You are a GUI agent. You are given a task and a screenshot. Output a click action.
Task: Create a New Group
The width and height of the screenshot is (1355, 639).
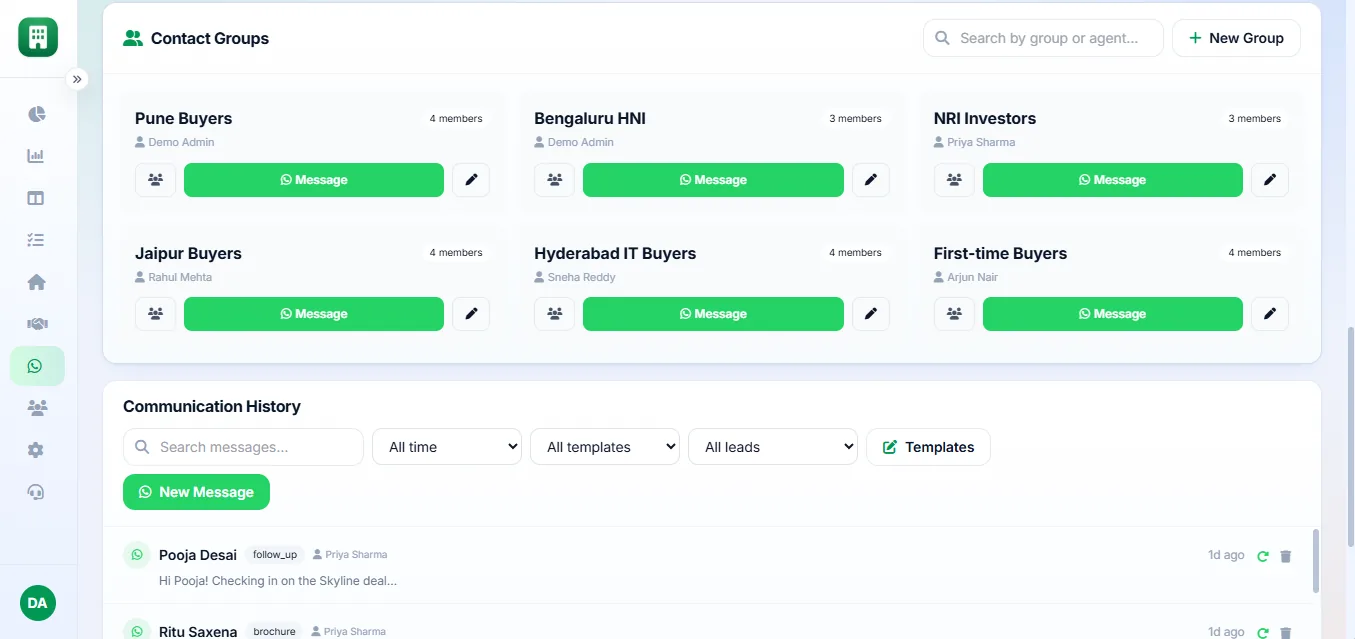click(x=1236, y=38)
